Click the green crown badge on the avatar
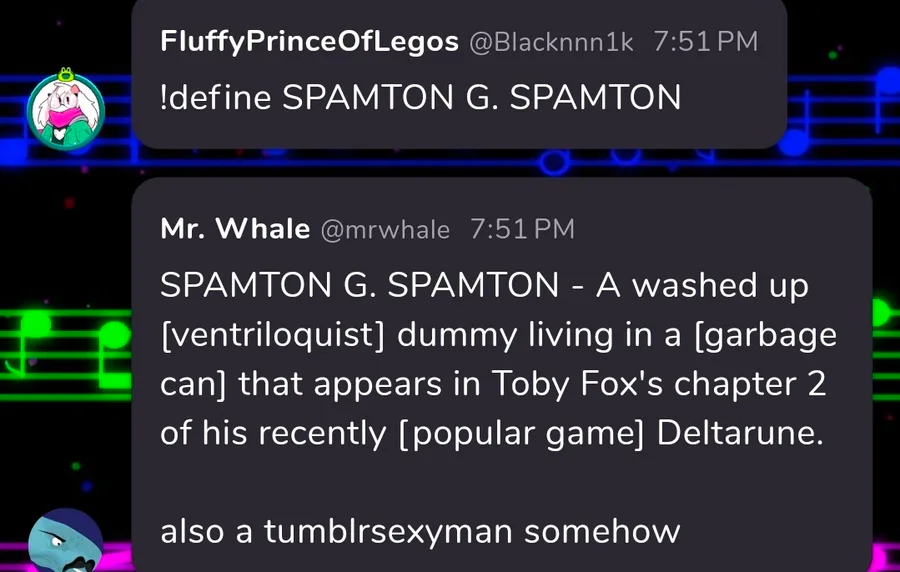Viewport: 900px width, 572px height. pos(65,72)
